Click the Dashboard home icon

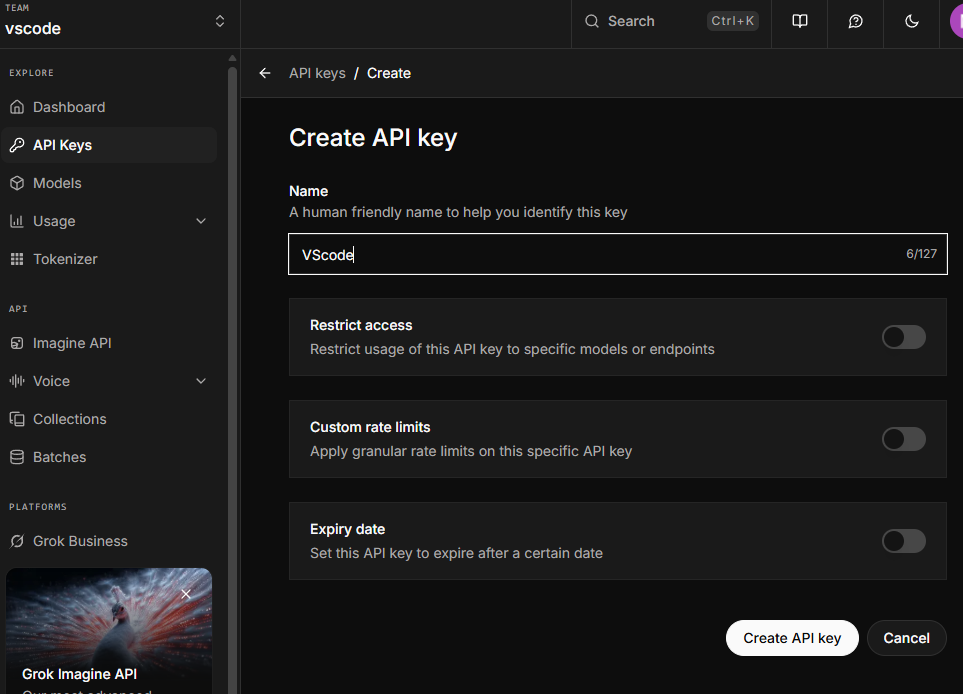[17, 107]
